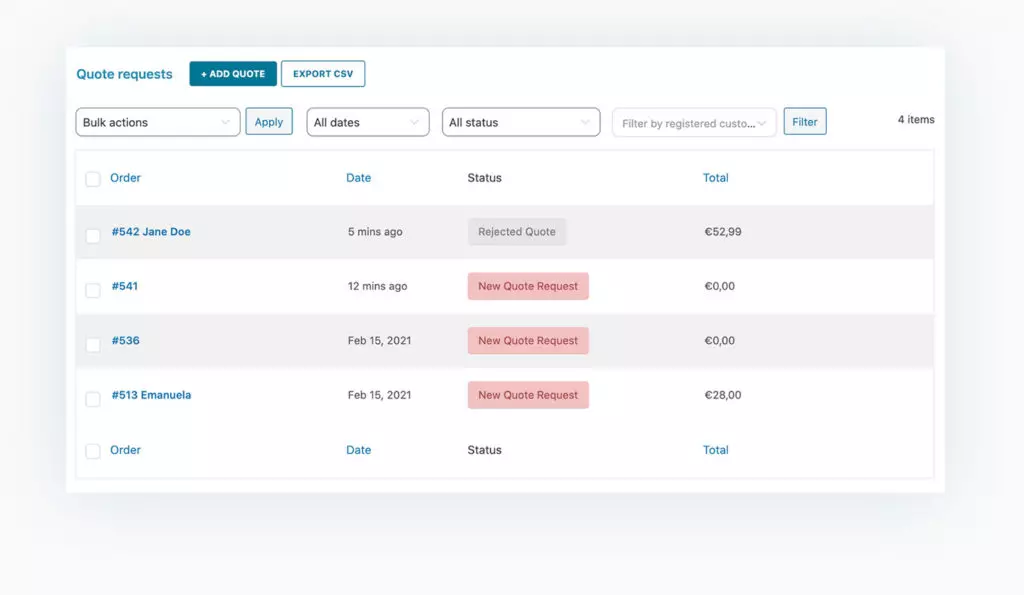Screen dimensions: 1024x595
Task: Tick the checkbox for order #536
Action: [x=93, y=345]
